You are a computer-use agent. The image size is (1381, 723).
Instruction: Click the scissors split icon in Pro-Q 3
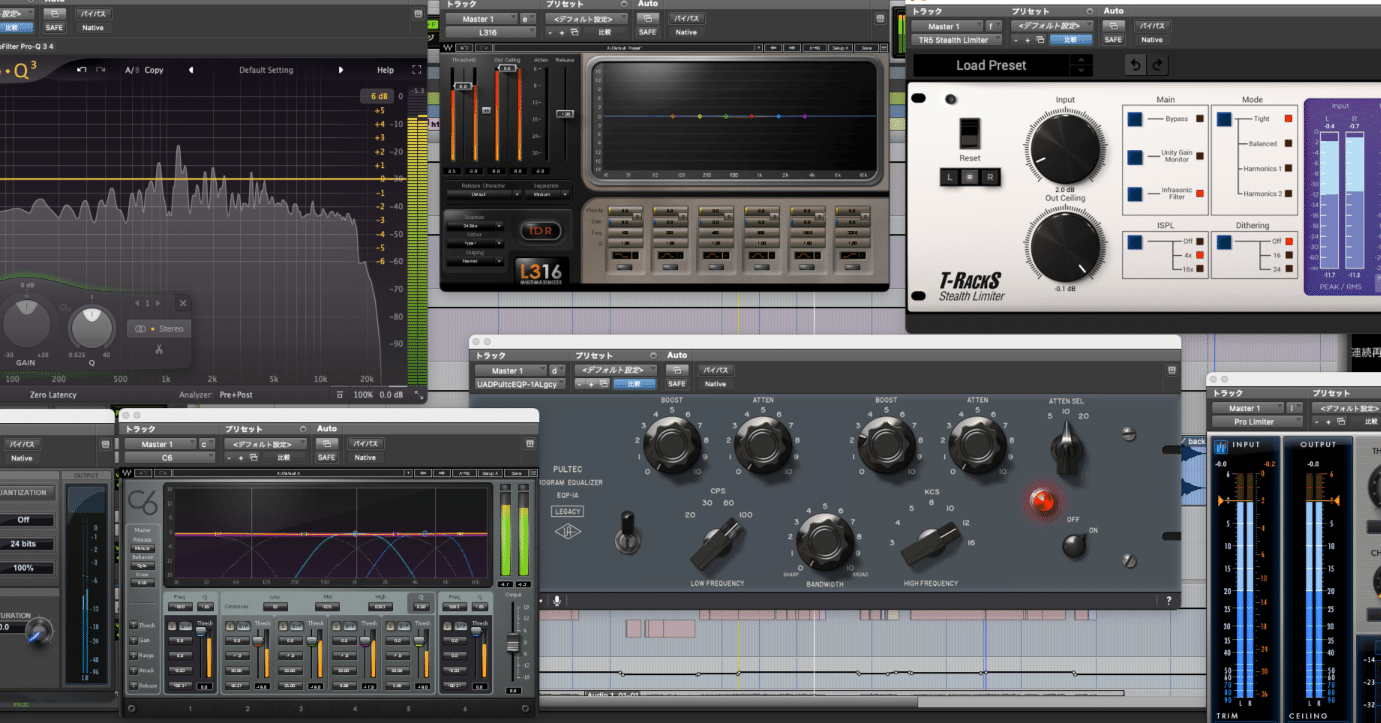[158, 349]
